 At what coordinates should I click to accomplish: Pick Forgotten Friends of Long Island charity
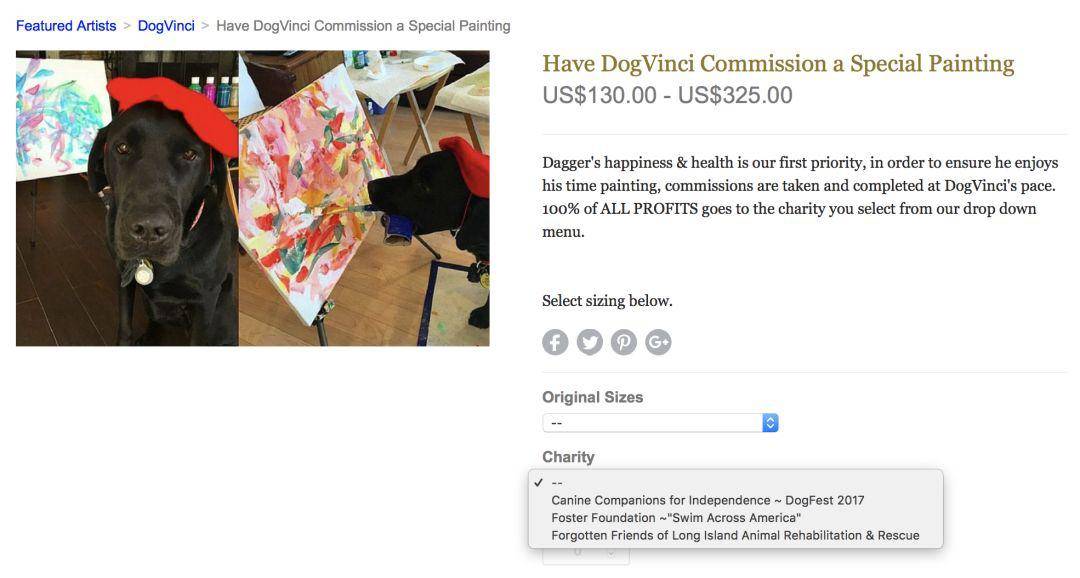pyautogui.click(x=735, y=536)
